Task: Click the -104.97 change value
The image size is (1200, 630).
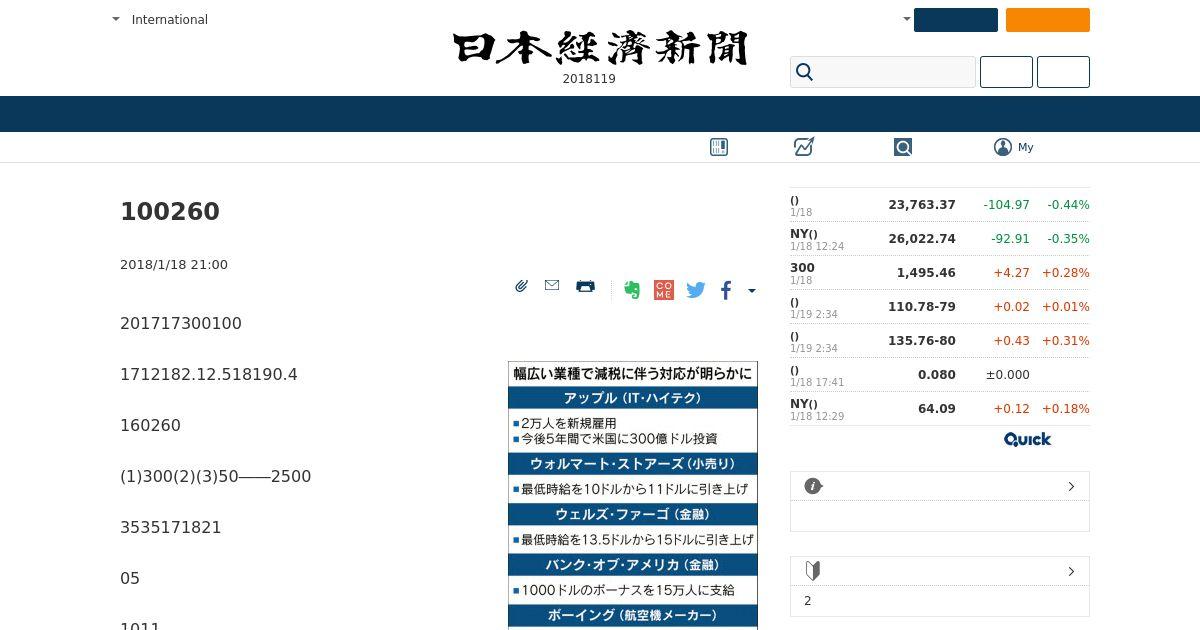Action: [x=1006, y=205]
